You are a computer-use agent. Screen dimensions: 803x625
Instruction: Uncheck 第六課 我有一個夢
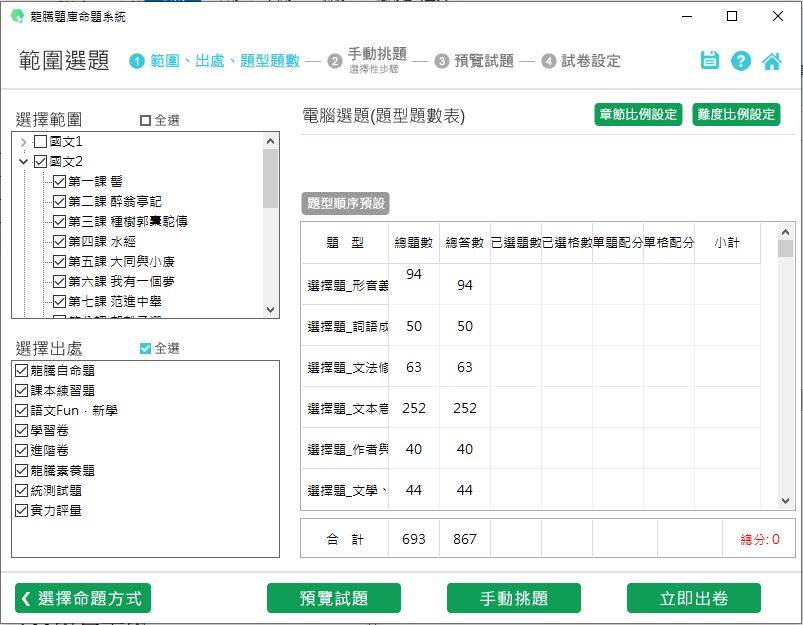(59, 282)
